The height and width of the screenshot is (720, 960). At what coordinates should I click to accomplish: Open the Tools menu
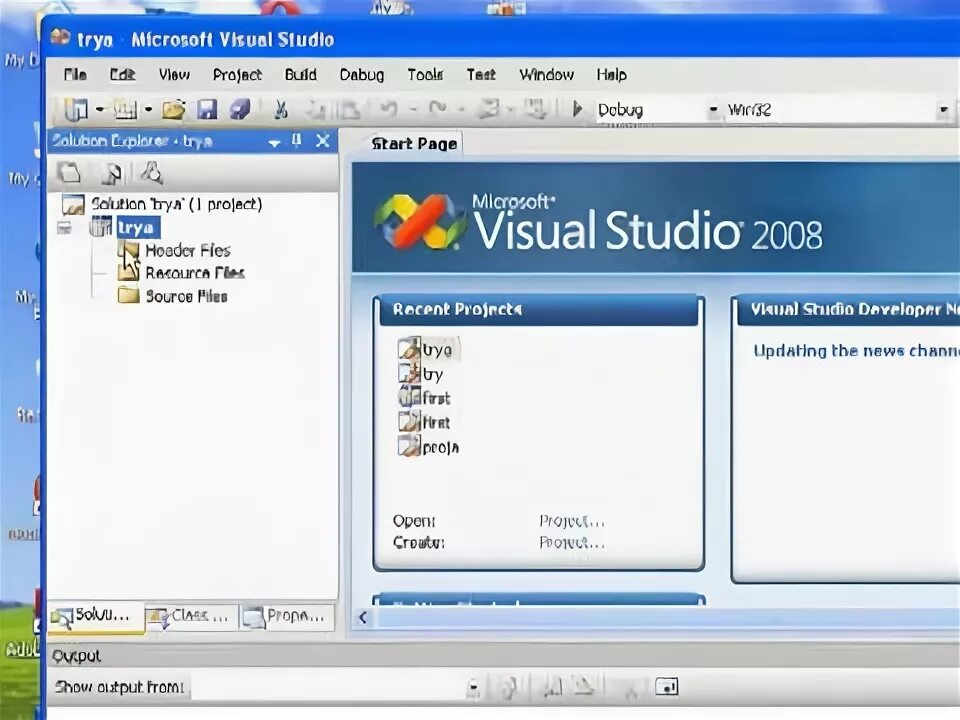tap(425, 75)
